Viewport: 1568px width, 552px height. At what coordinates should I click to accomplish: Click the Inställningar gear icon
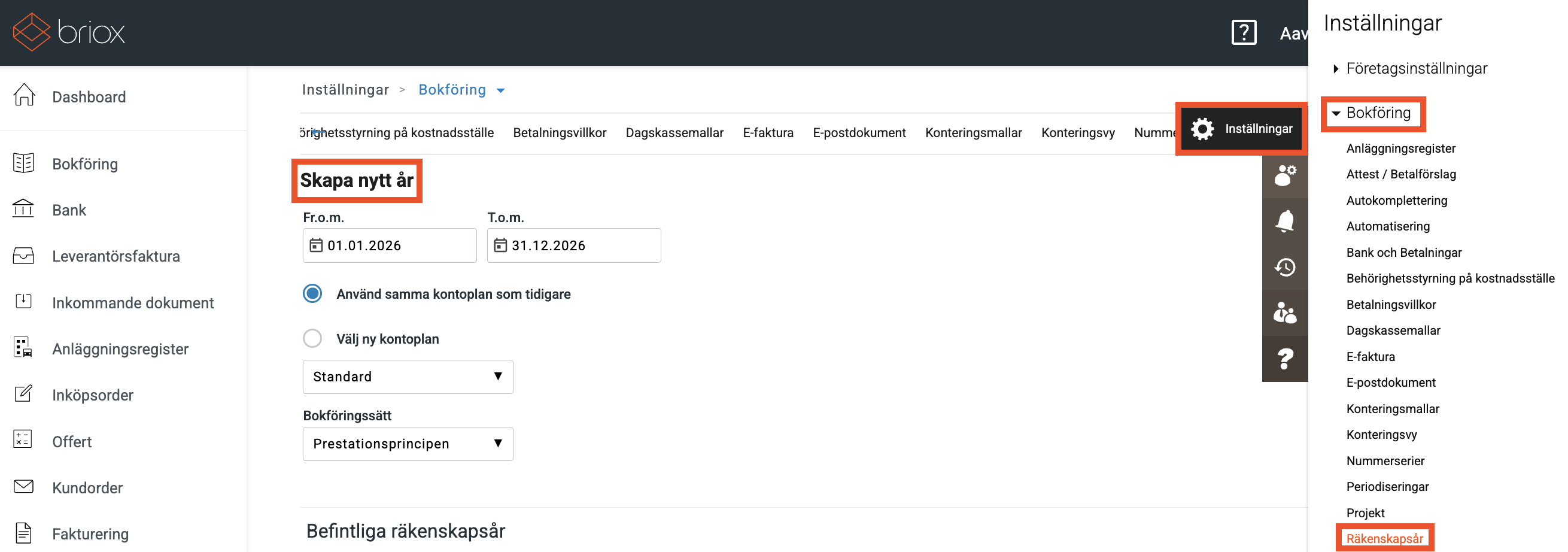(1202, 129)
